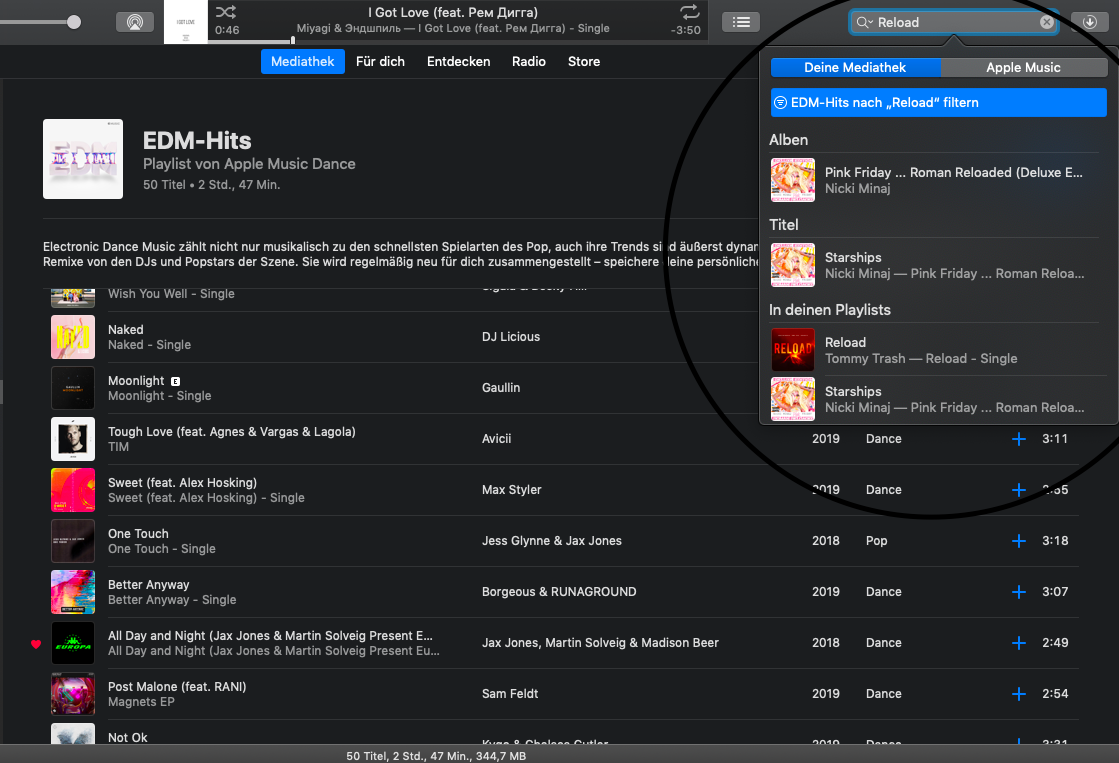Open Starships result under In deinen Playlists

tap(938, 399)
